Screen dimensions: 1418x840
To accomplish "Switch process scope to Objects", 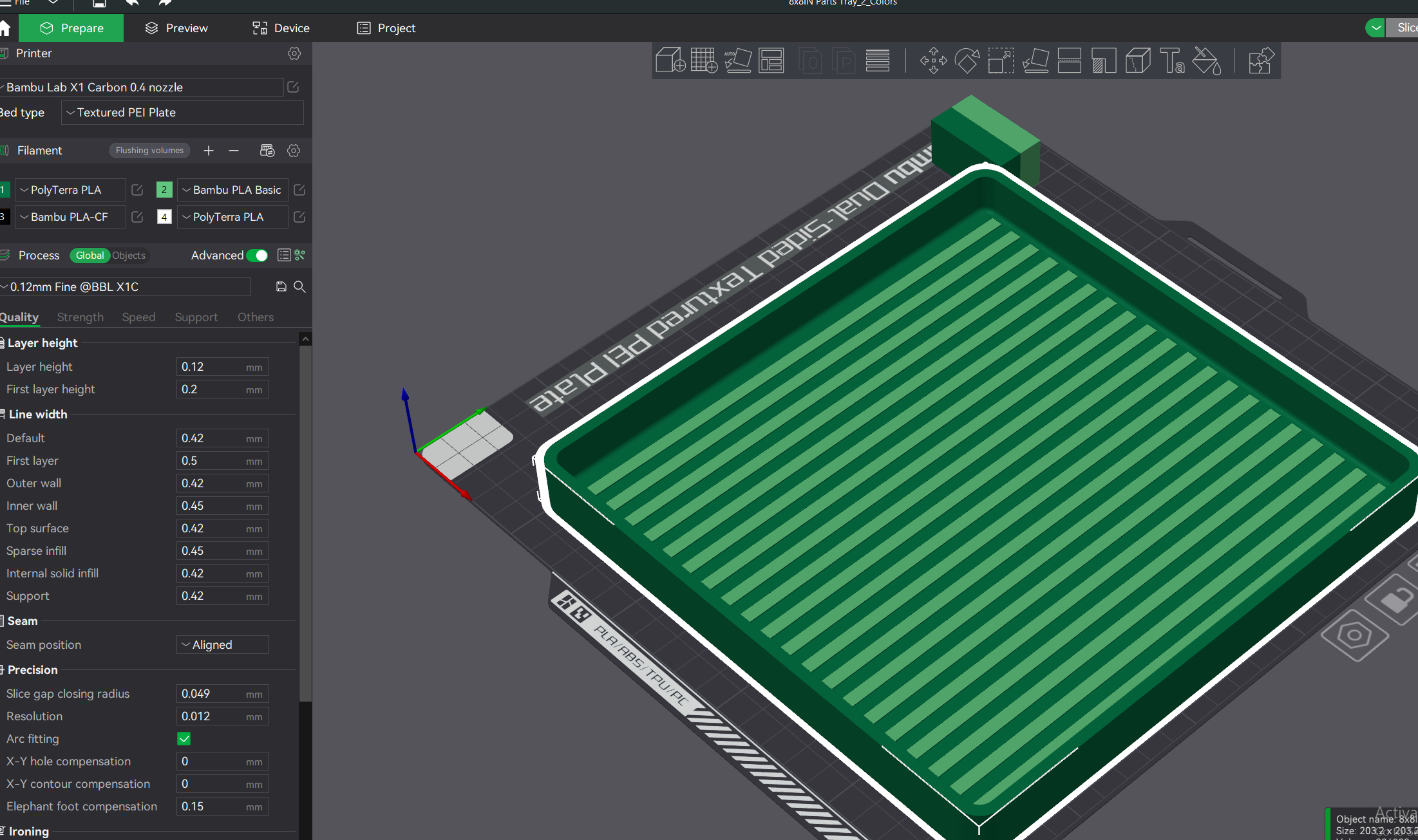I will point(129,256).
